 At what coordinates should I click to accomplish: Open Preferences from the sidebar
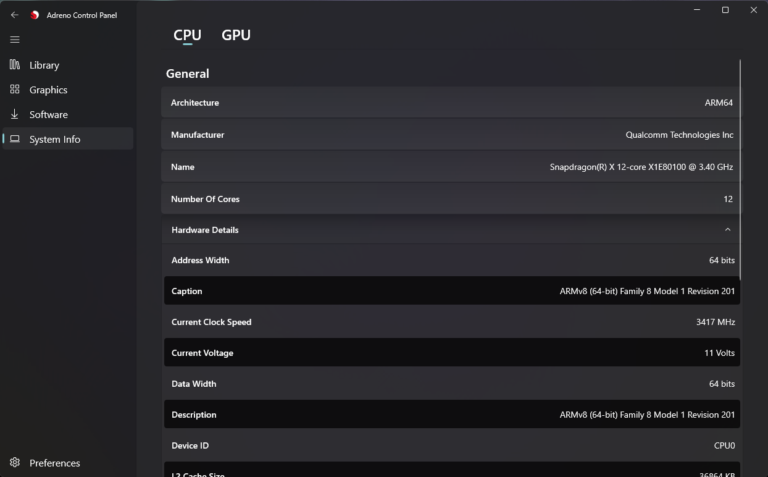pyautogui.click(x=54, y=463)
